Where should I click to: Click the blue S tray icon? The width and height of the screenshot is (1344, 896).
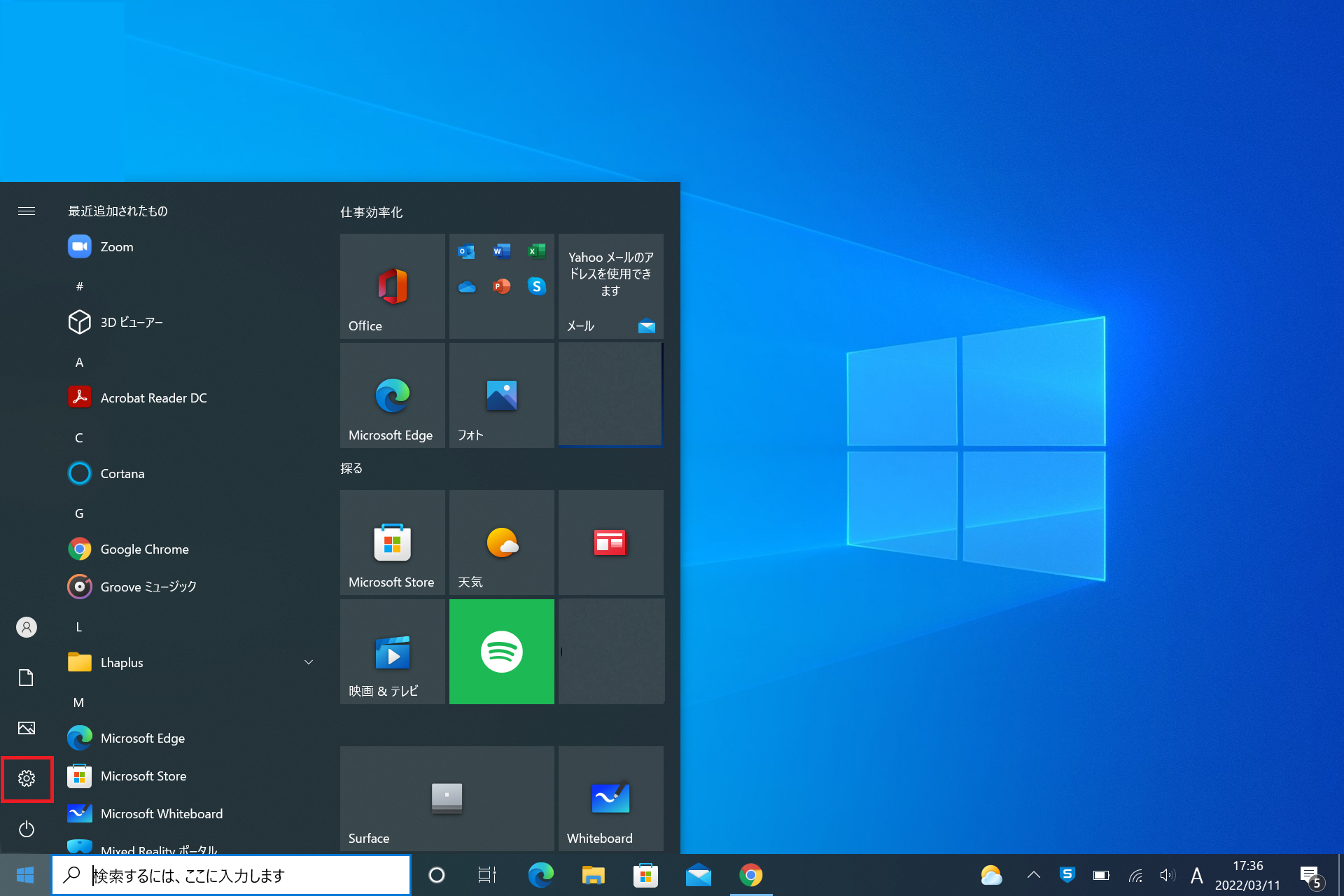(1067, 874)
